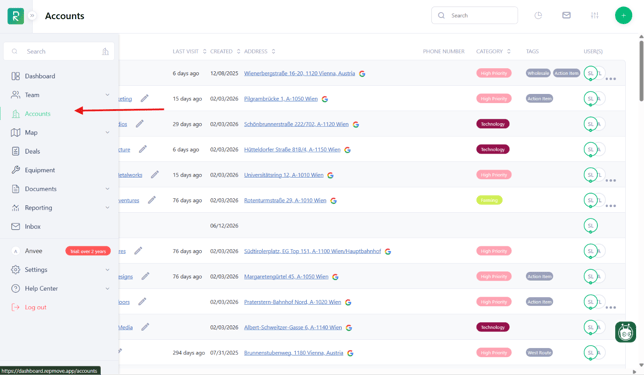
Task: Open Schönbrunnerstraße 222/702 address link
Action: [296, 124]
